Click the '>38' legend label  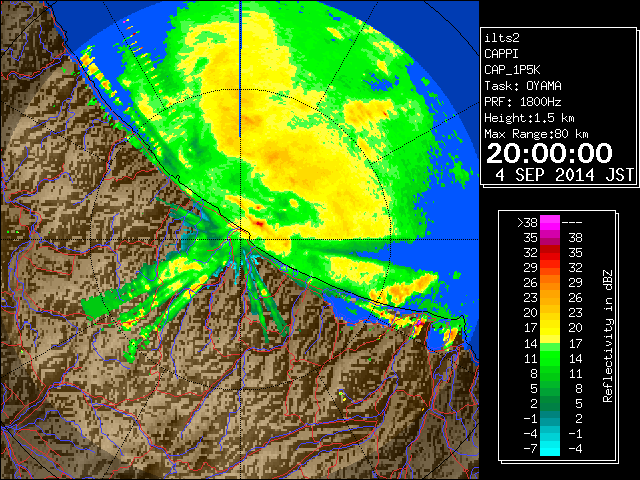[x=527, y=222]
